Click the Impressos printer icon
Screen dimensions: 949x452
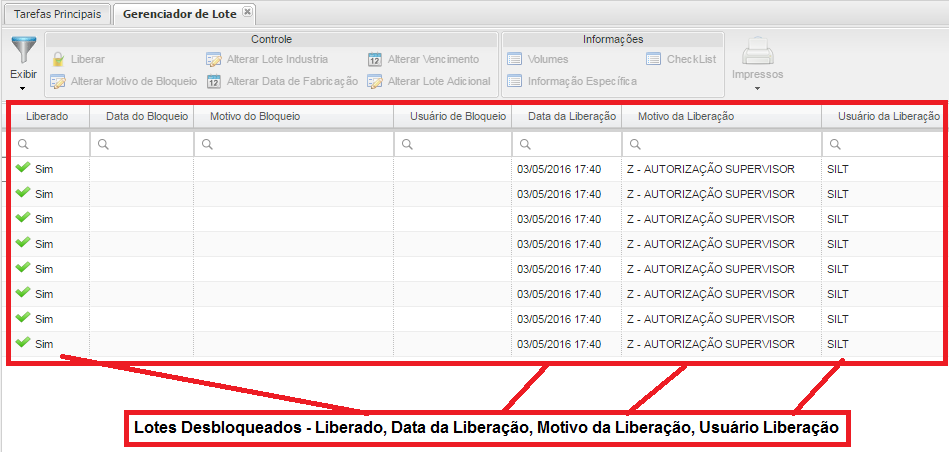(x=758, y=51)
